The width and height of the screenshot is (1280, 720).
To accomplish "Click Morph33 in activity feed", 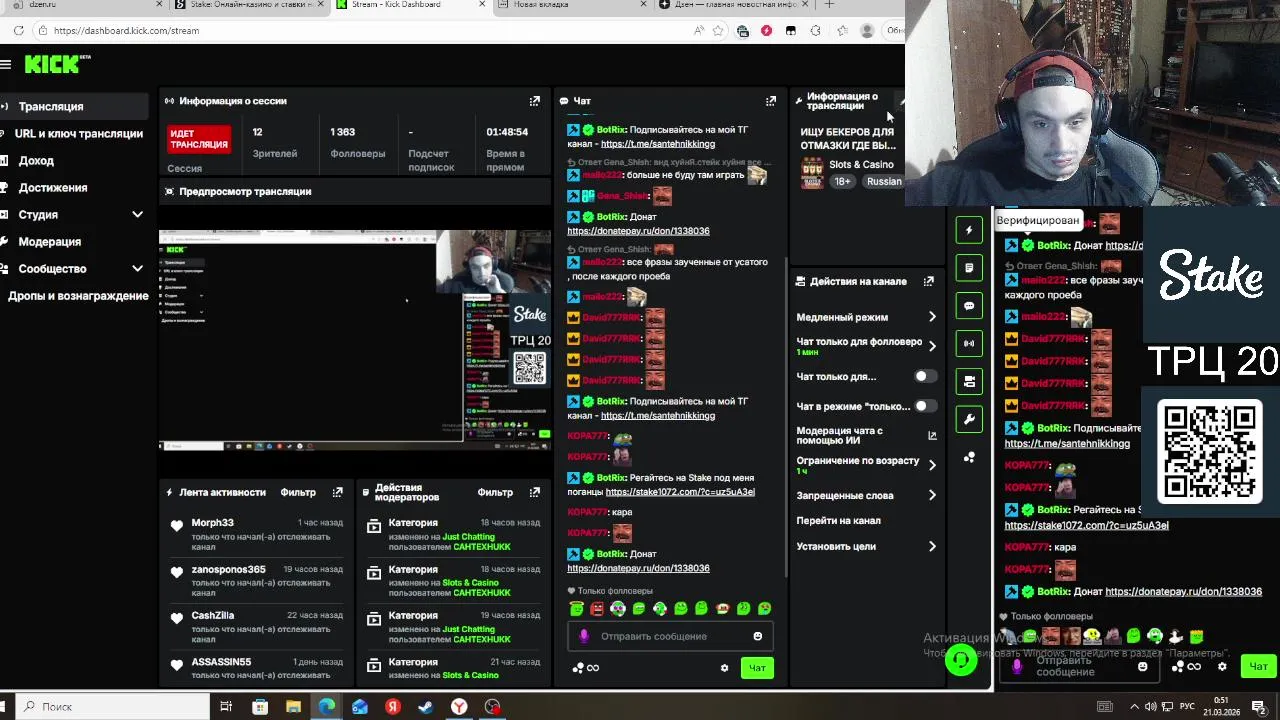I will point(212,523).
